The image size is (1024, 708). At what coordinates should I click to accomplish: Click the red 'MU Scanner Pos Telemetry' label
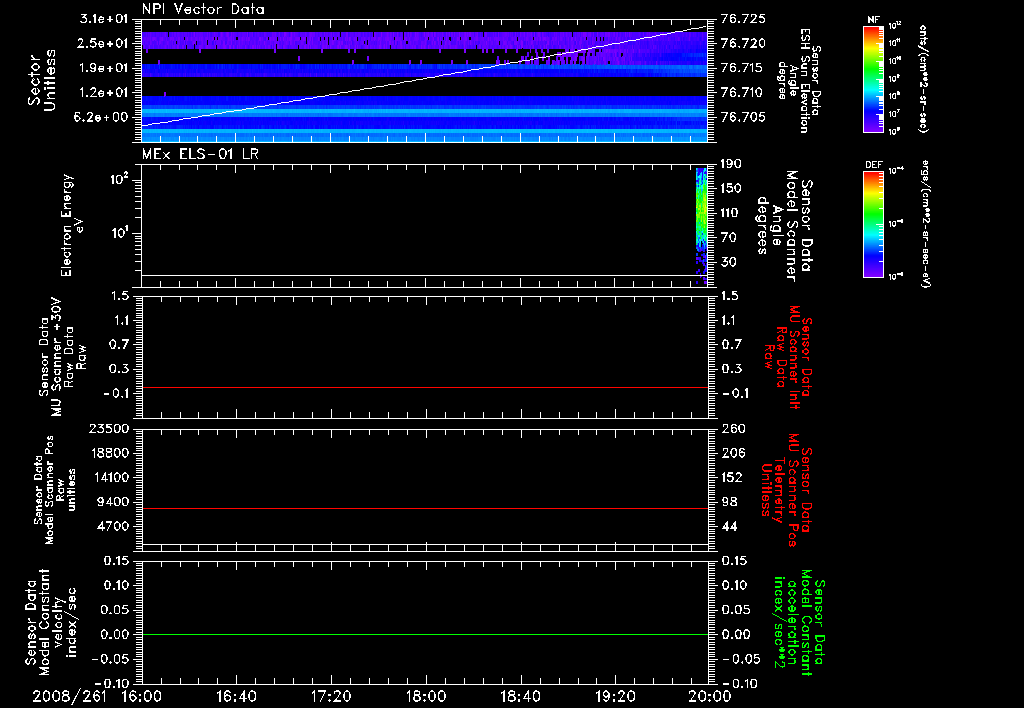click(x=786, y=490)
